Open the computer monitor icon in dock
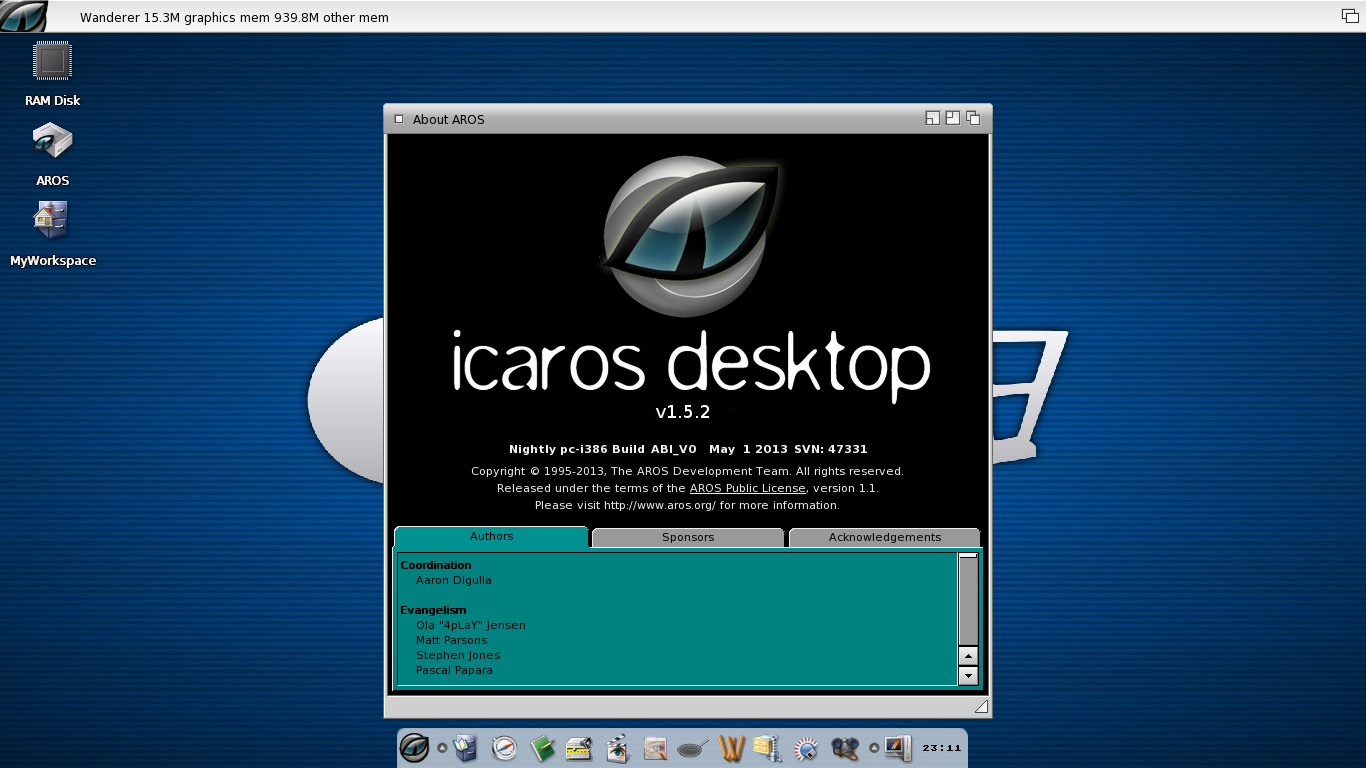The width and height of the screenshot is (1366, 768). point(898,748)
